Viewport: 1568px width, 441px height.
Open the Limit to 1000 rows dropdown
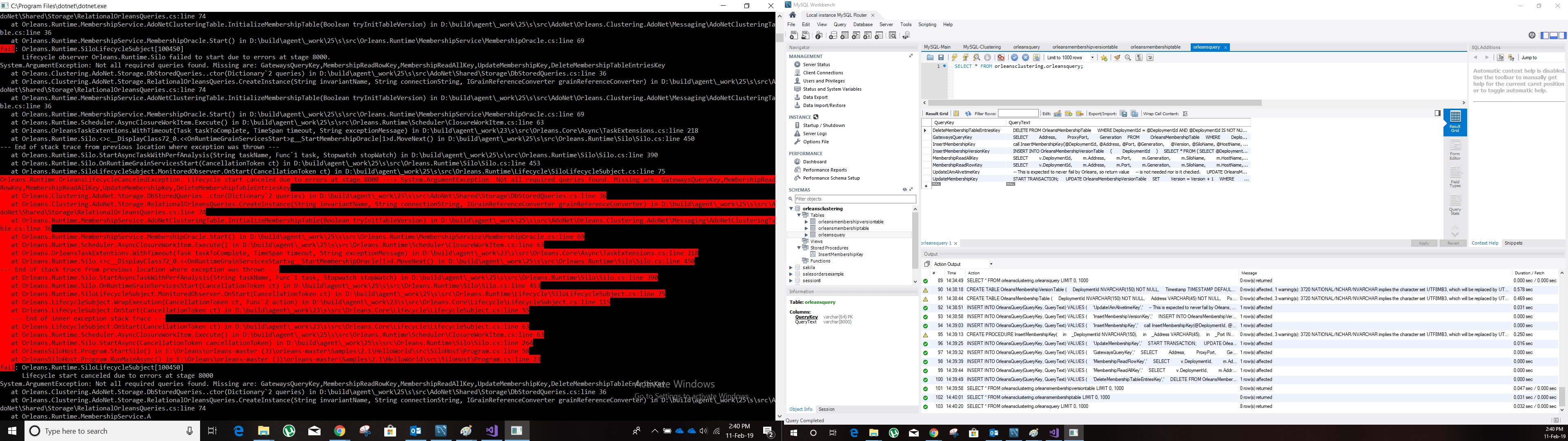(x=1093, y=57)
